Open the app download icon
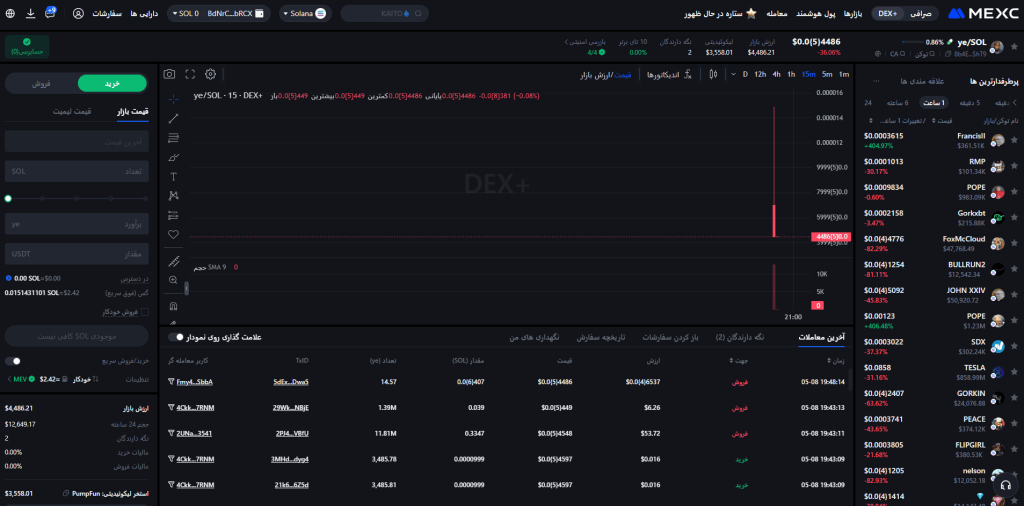 pos(31,13)
